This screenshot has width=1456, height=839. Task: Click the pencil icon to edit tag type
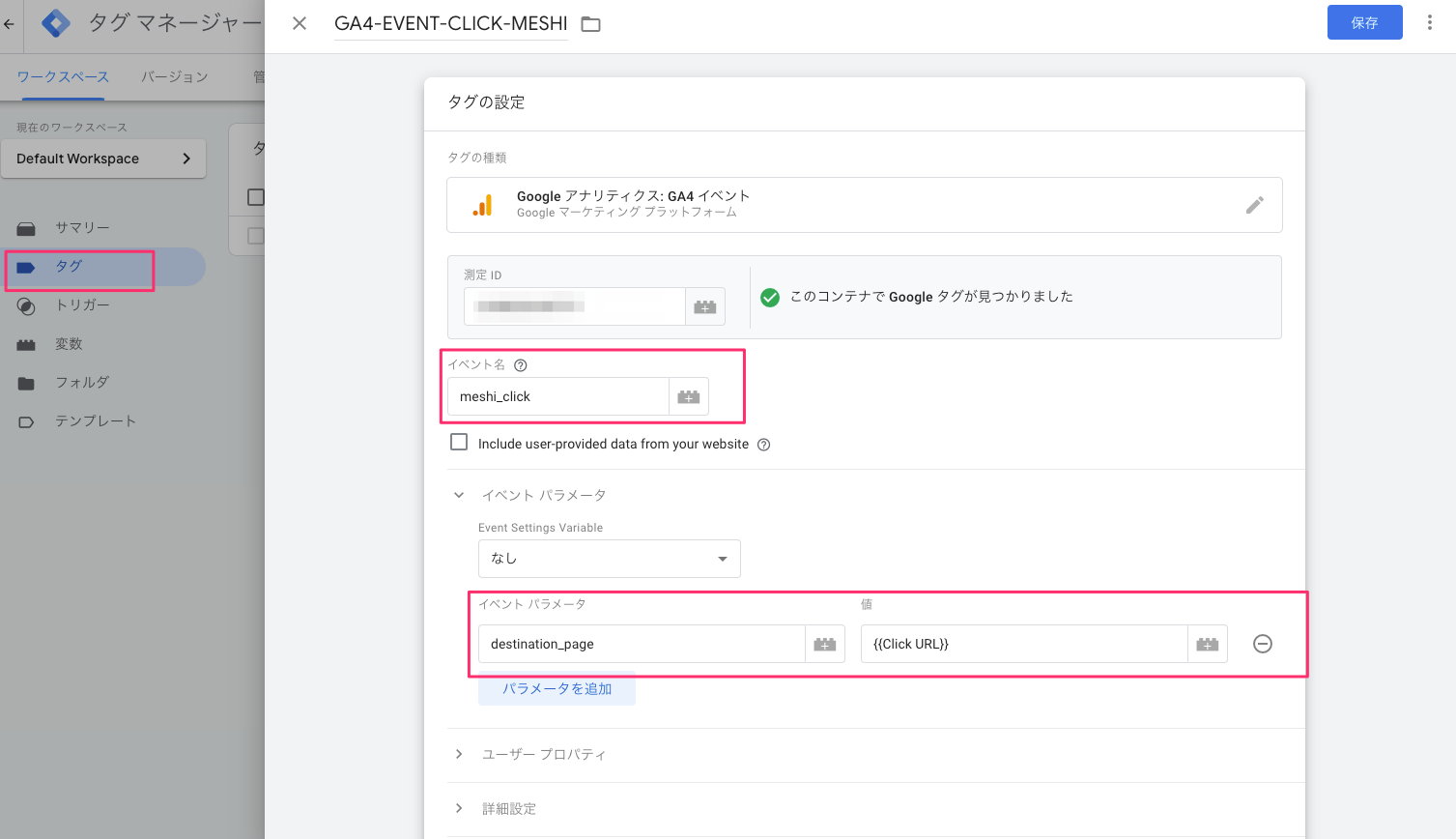[x=1254, y=205]
